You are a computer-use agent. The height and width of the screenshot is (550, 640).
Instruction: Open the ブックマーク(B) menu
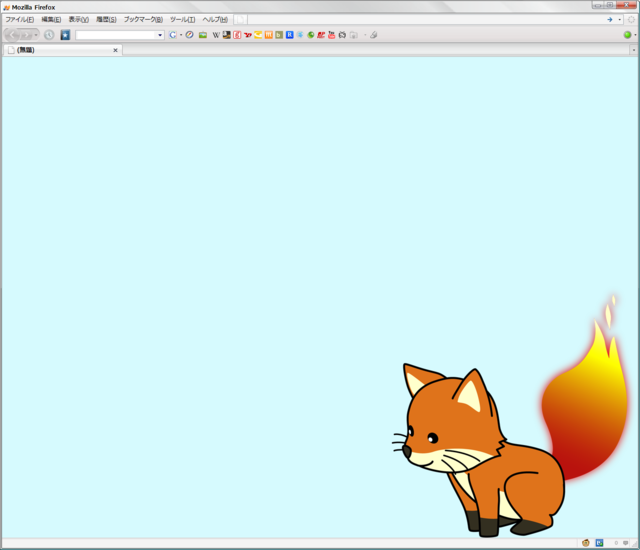143,20
